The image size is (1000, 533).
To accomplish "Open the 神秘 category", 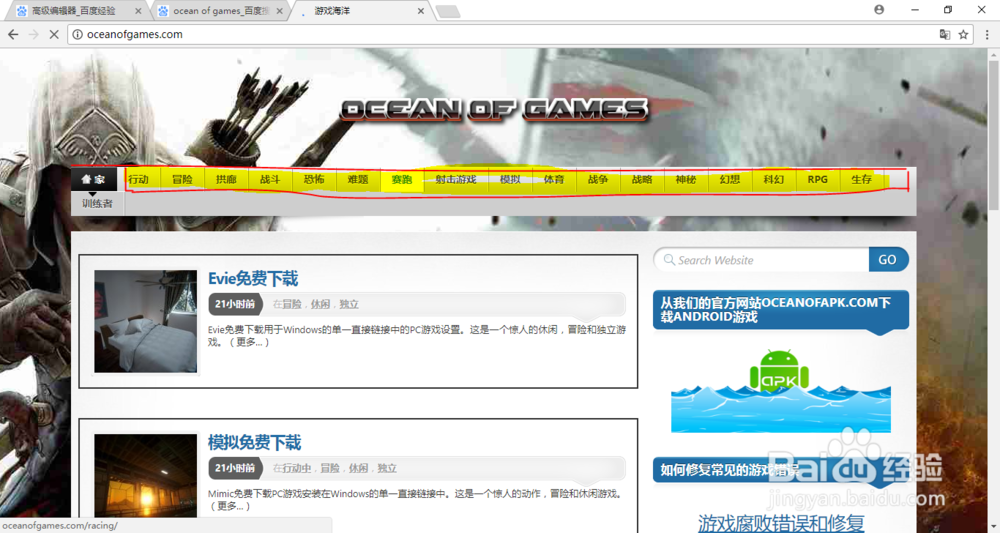I will coord(686,180).
